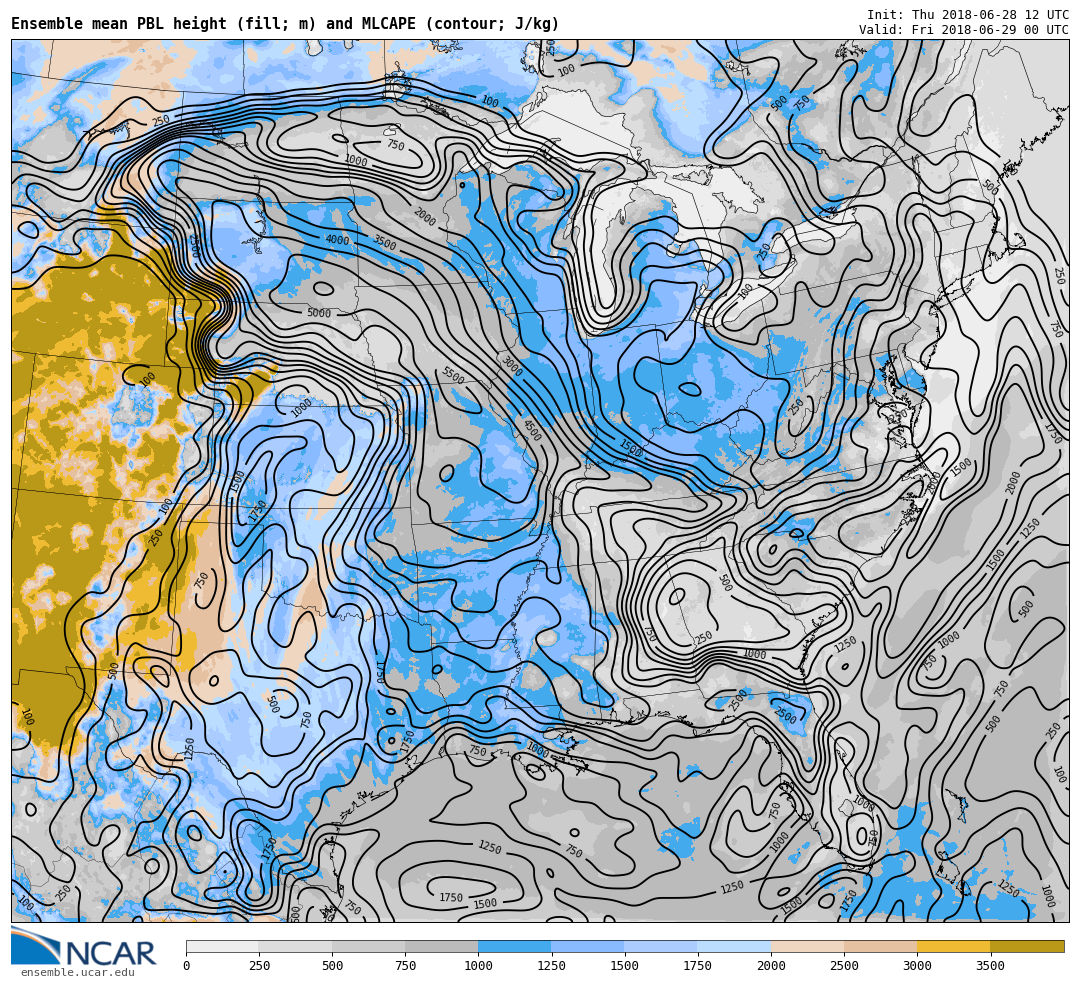
Task: Pick the dark gray 750–1000 colorbar swatch
Action: click(x=441, y=946)
